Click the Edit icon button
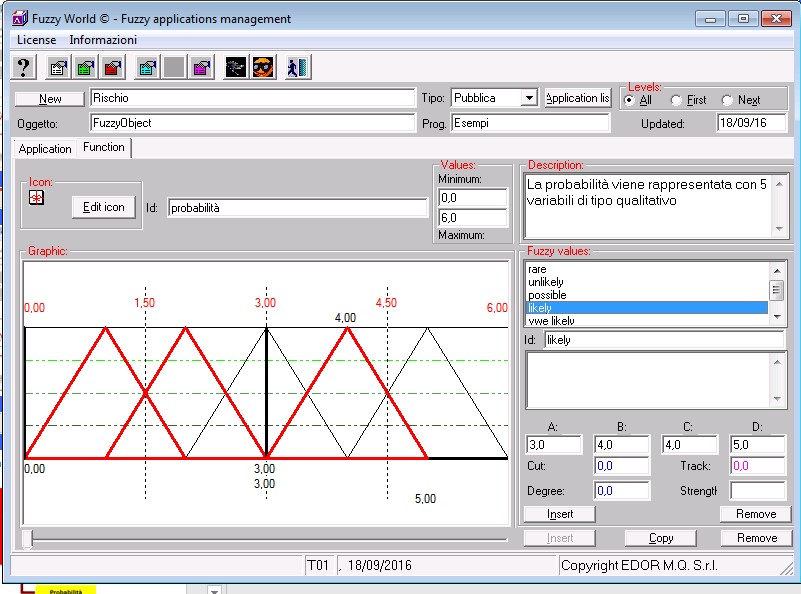Image resolution: width=801 pixels, height=594 pixels. [104, 207]
